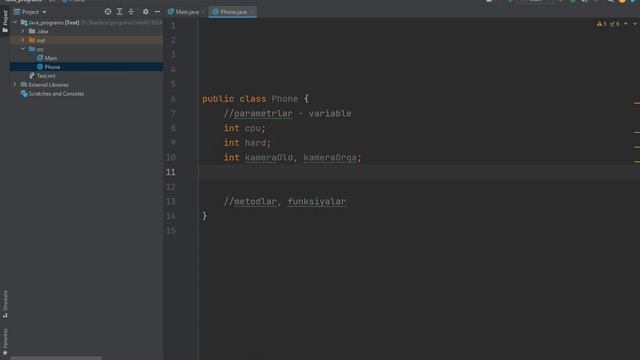
Task: Click the Main class icon in tree
Action: coord(40,58)
